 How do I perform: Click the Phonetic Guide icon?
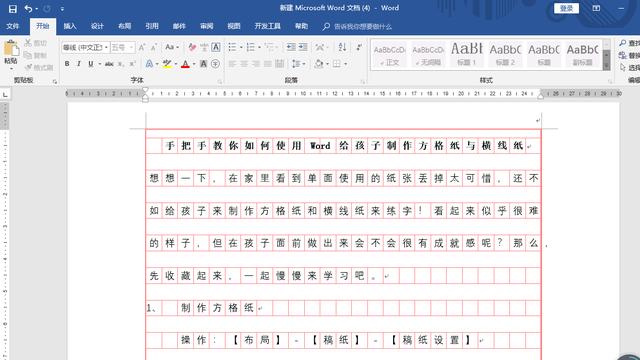tap(204, 47)
